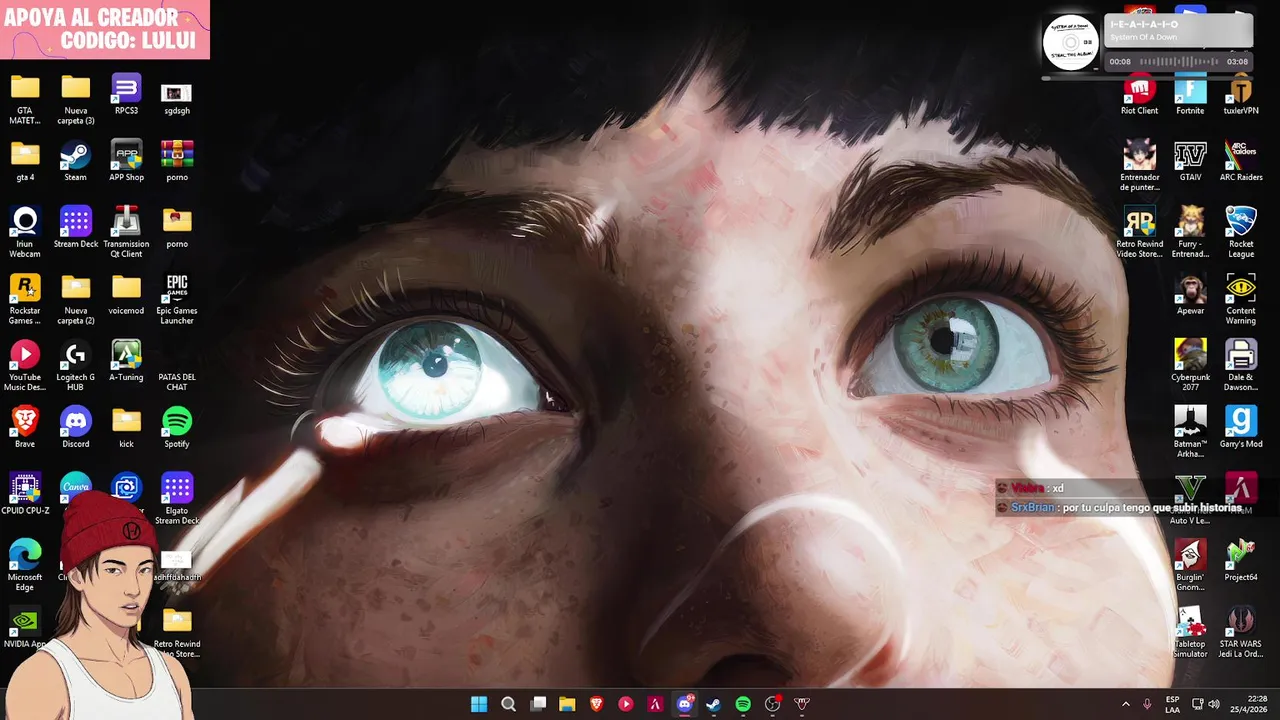The height and width of the screenshot is (720, 1280).
Task: Click the Steal This Album cover art
Action: (1070, 43)
